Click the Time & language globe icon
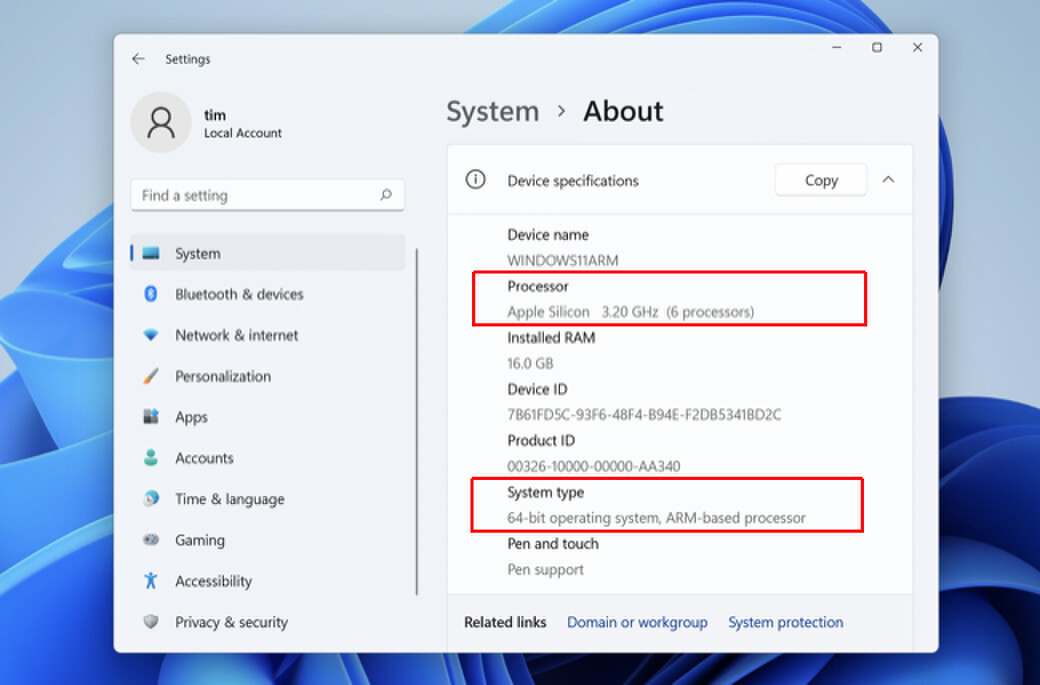This screenshot has height=685, width=1040. click(151, 499)
